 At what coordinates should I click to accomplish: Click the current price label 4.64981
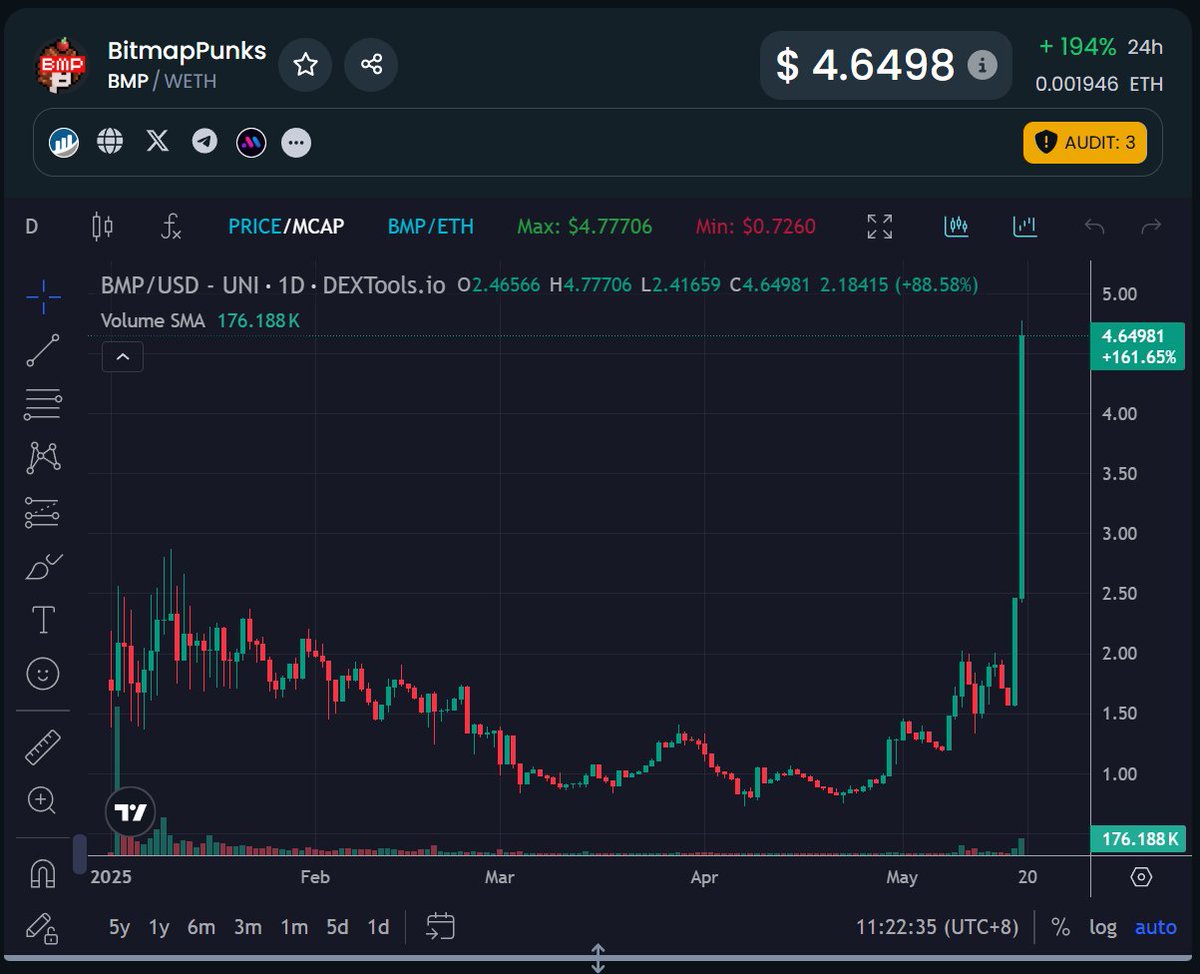pos(1138,346)
